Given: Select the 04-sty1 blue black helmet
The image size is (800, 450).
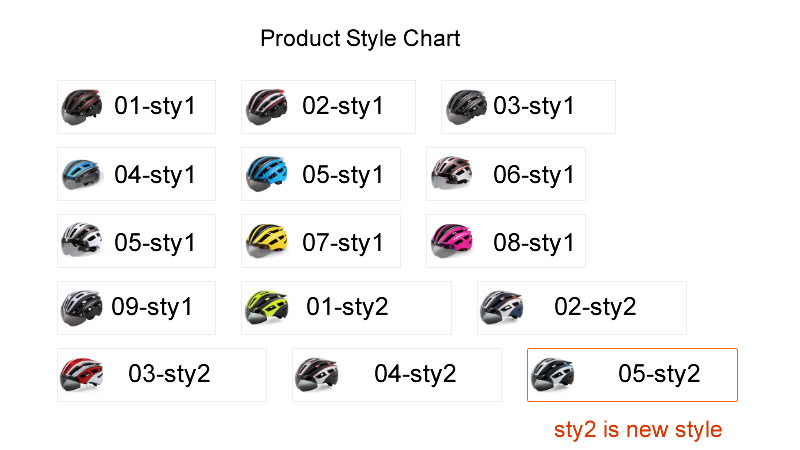Looking at the screenshot, I should click(136, 174).
